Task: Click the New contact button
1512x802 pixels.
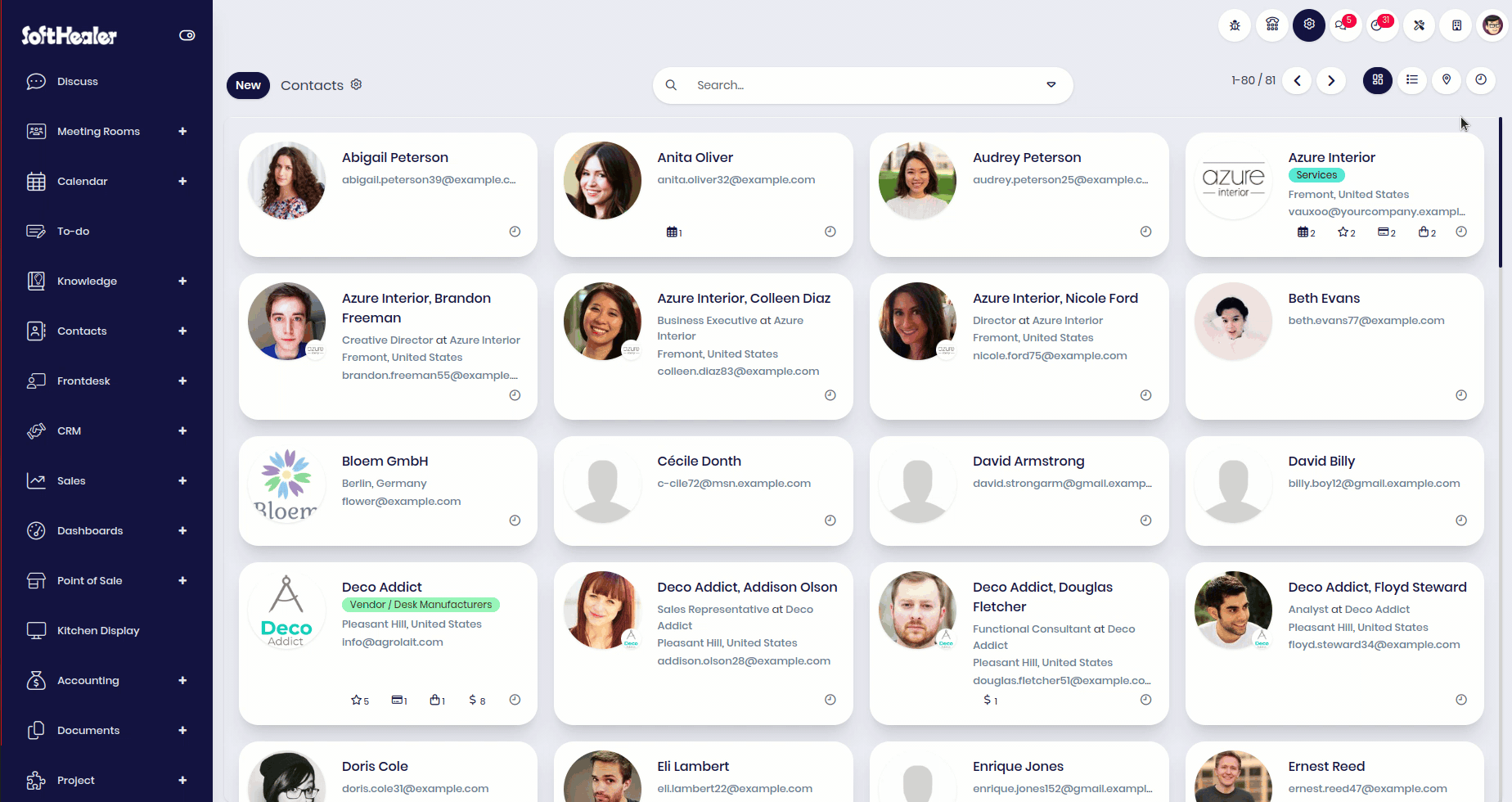Action: [248, 85]
